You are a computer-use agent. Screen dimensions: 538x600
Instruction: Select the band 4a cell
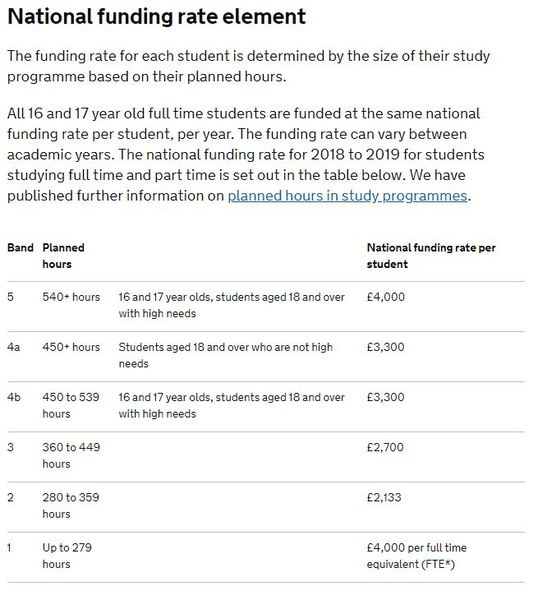click(x=13, y=347)
